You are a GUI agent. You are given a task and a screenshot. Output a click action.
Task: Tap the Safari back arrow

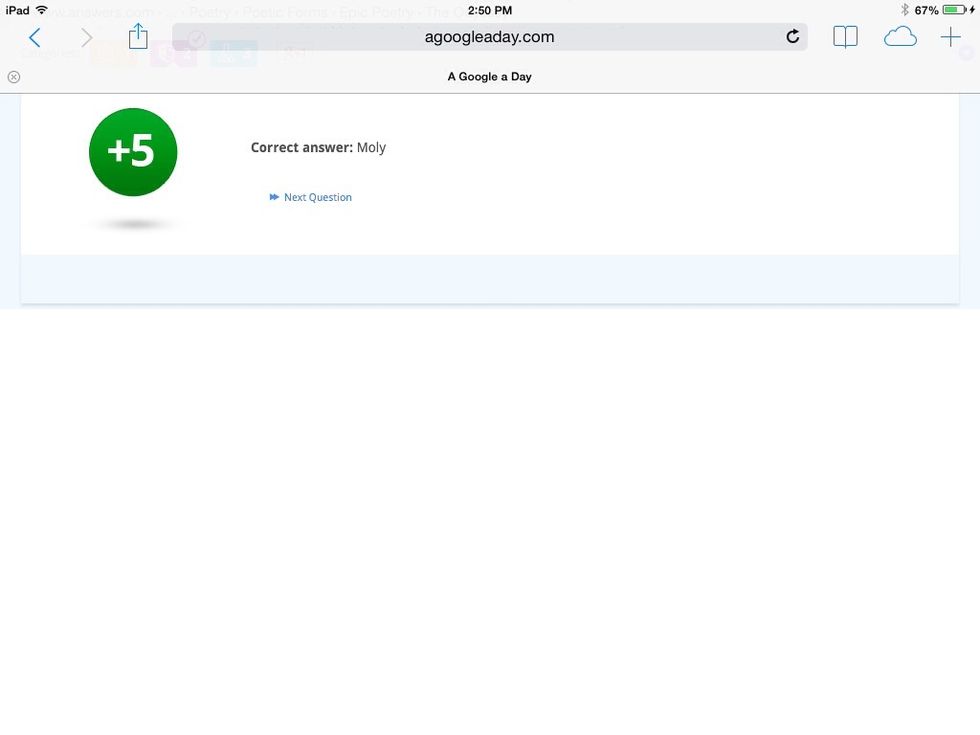click(34, 38)
